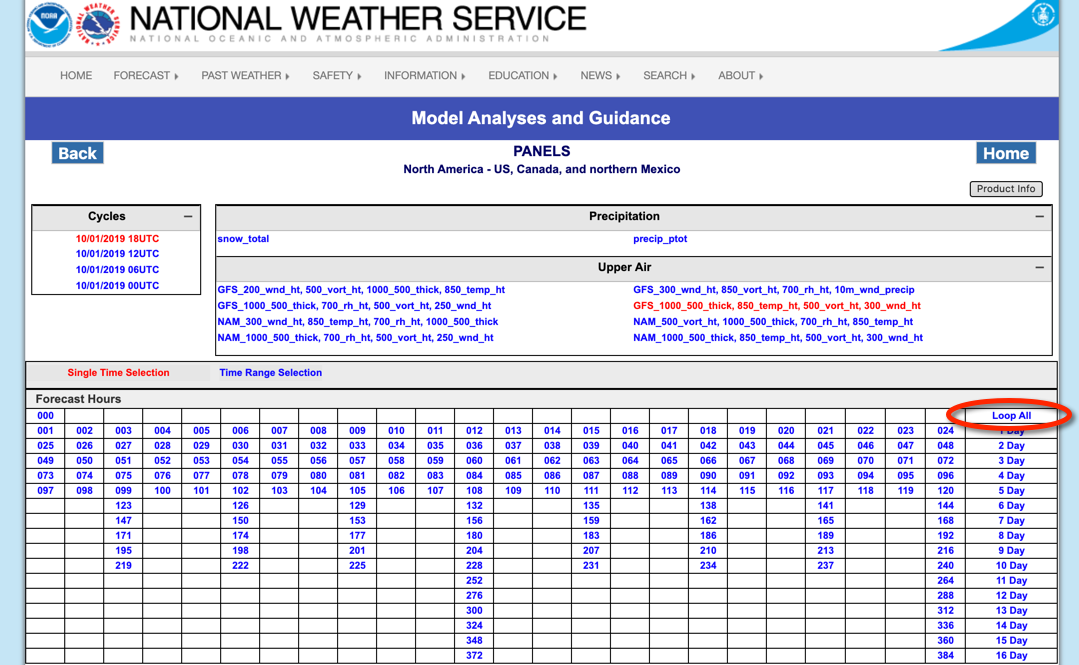Viewport: 1079px width, 665px height.
Task: Select forecast hour 096
Action: [x=946, y=476]
